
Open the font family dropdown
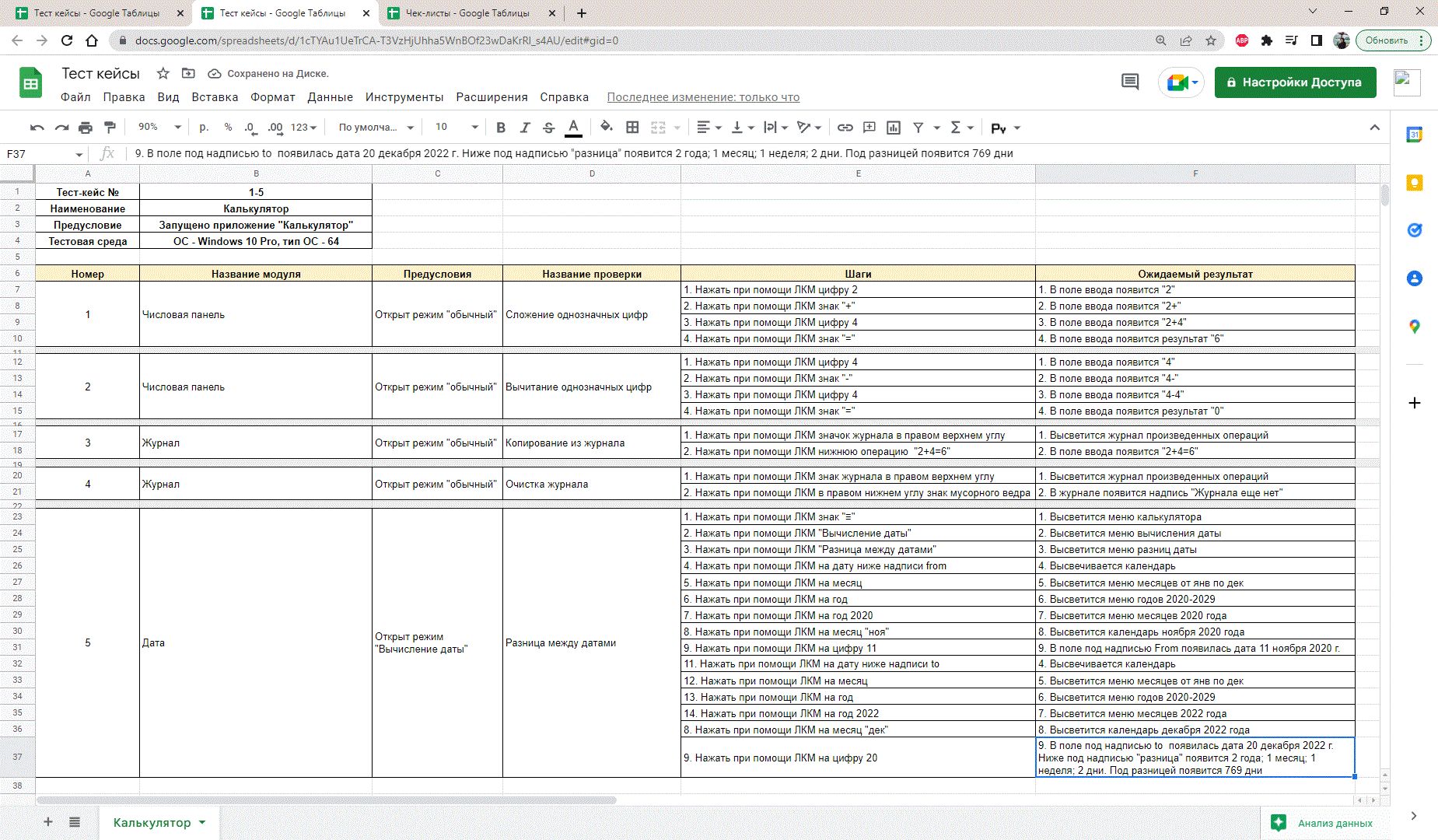pos(376,127)
